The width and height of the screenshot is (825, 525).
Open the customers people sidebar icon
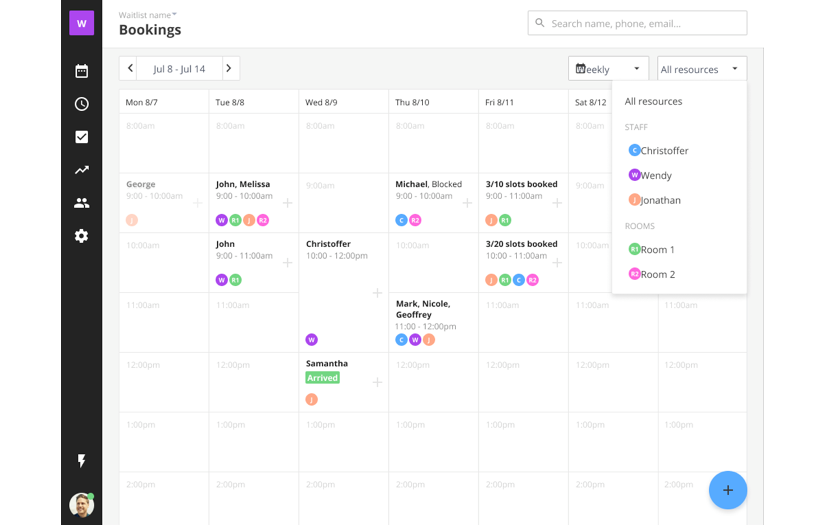82,203
